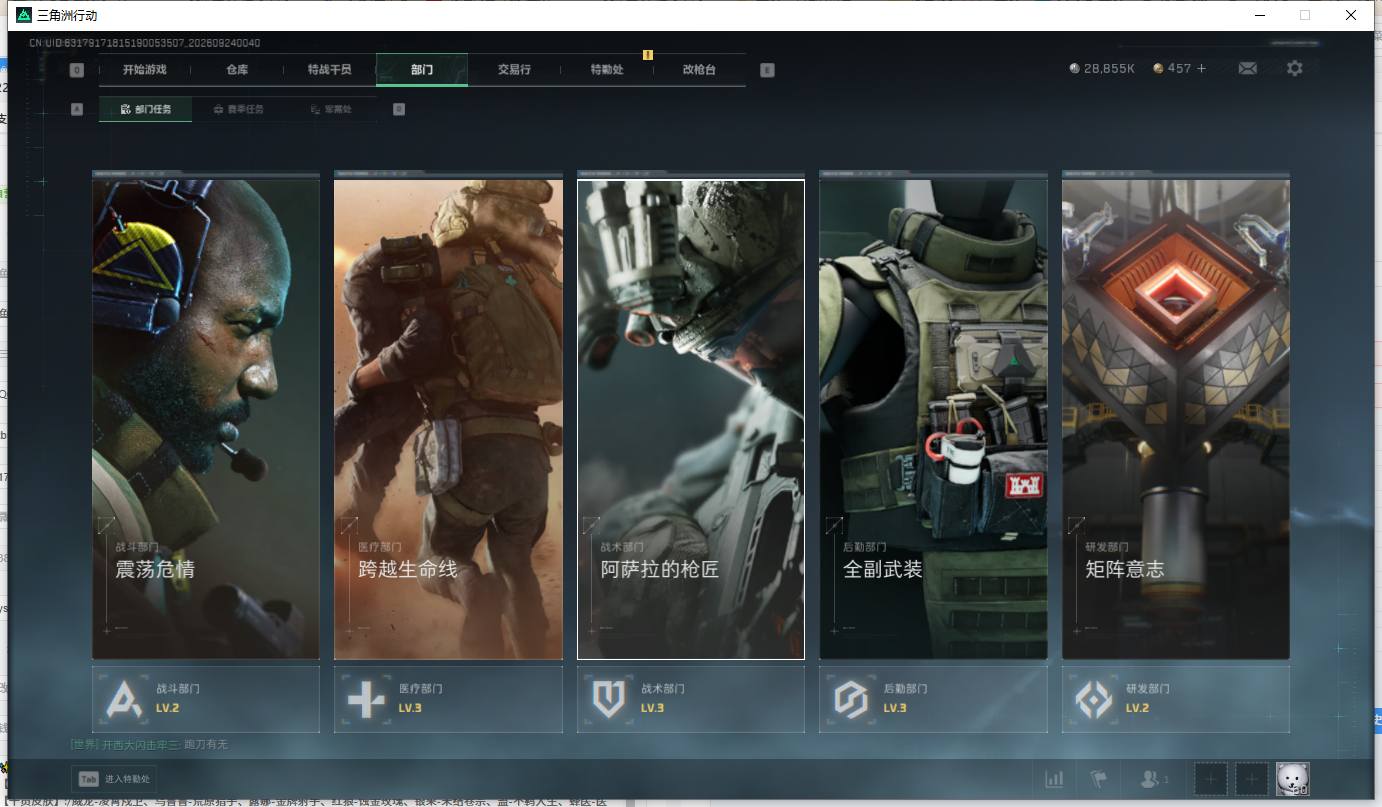Open the 改枪台 tab
The height and width of the screenshot is (807, 1382).
click(699, 70)
